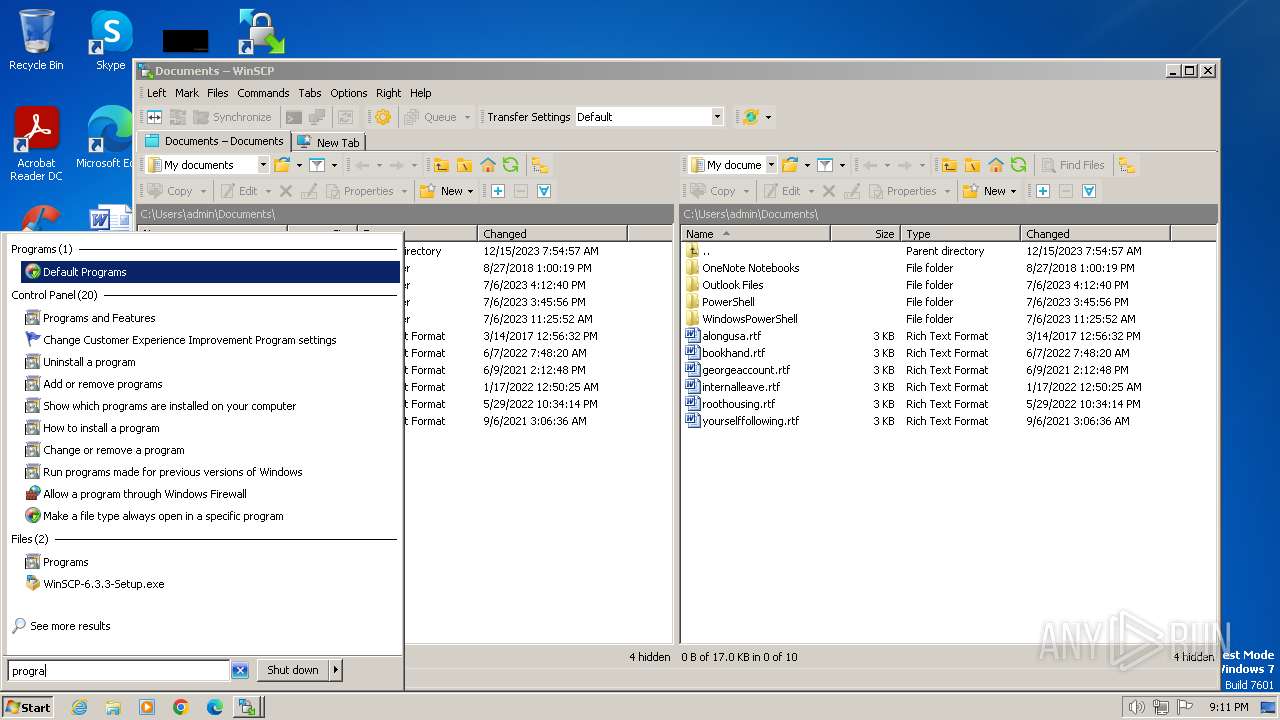Select WindowsPowerShell folder in right panel
This screenshot has height=720, width=1280.
point(749,319)
